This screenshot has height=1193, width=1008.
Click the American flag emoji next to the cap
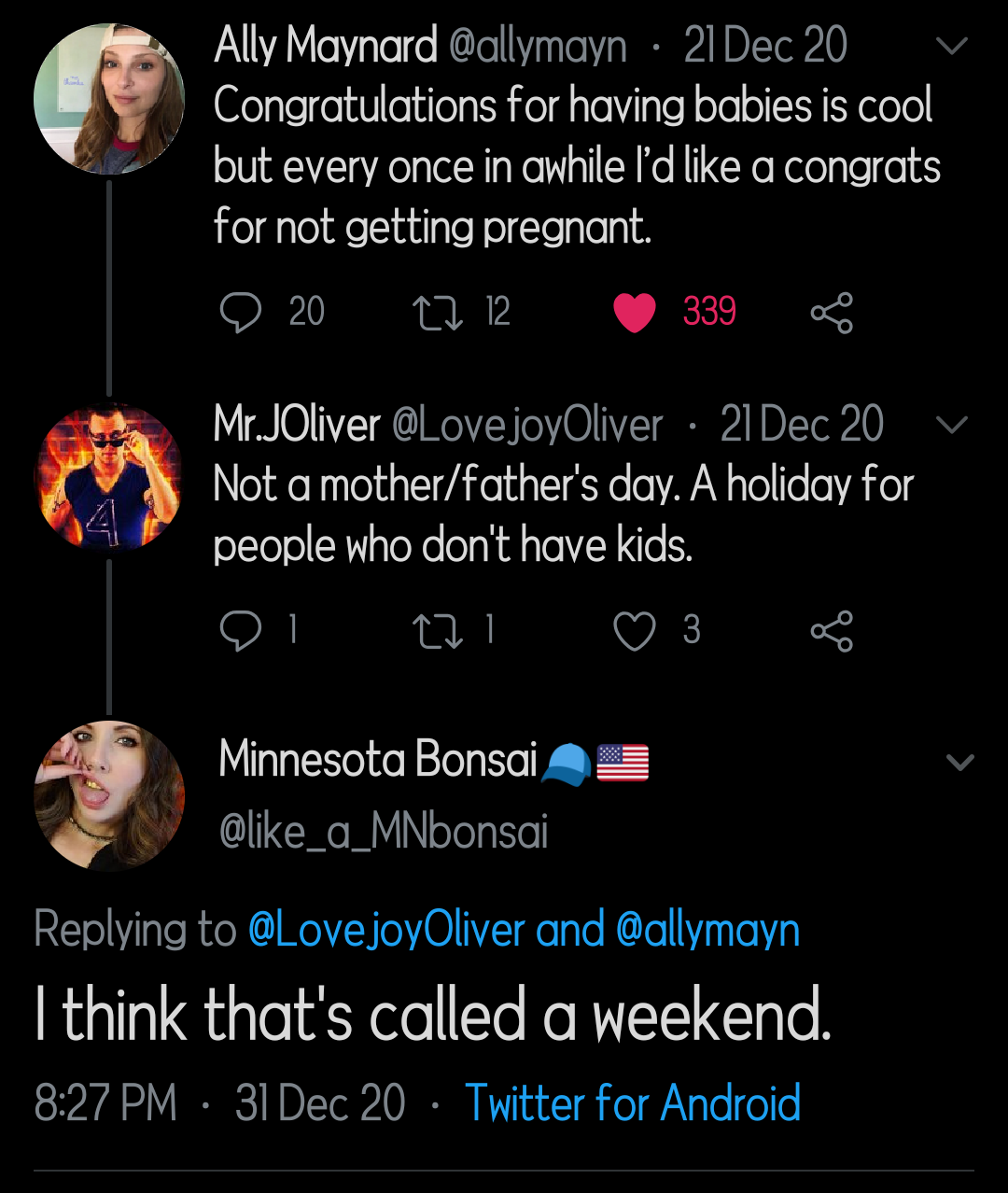(x=623, y=762)
